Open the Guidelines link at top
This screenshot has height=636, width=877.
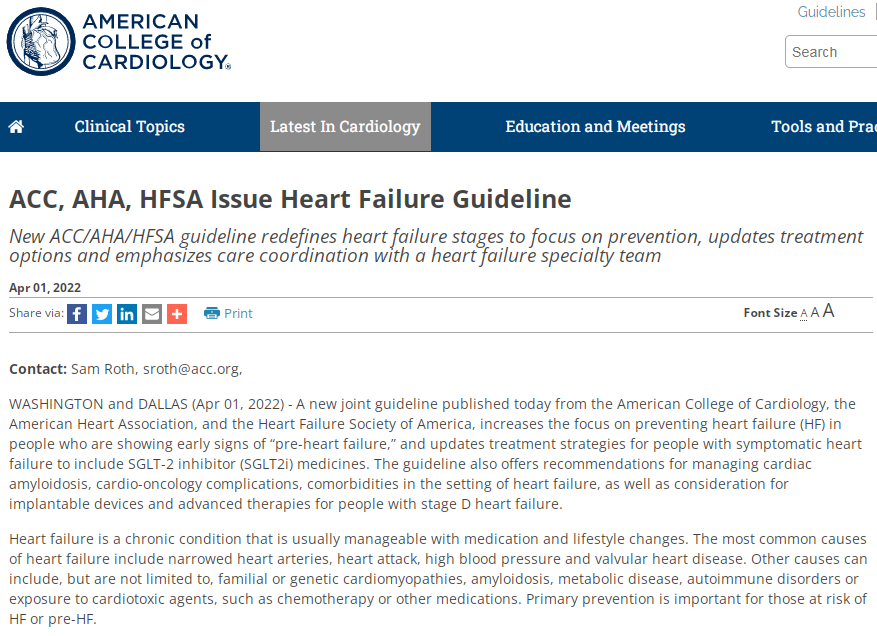[831, 12]
